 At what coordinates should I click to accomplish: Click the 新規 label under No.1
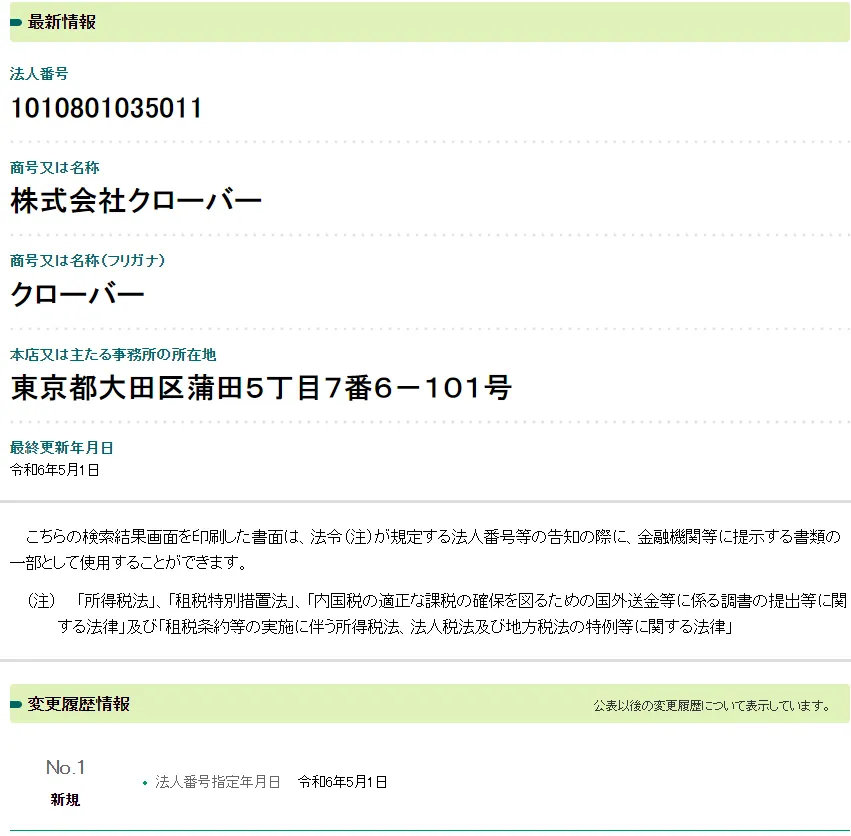pos(65,800)
